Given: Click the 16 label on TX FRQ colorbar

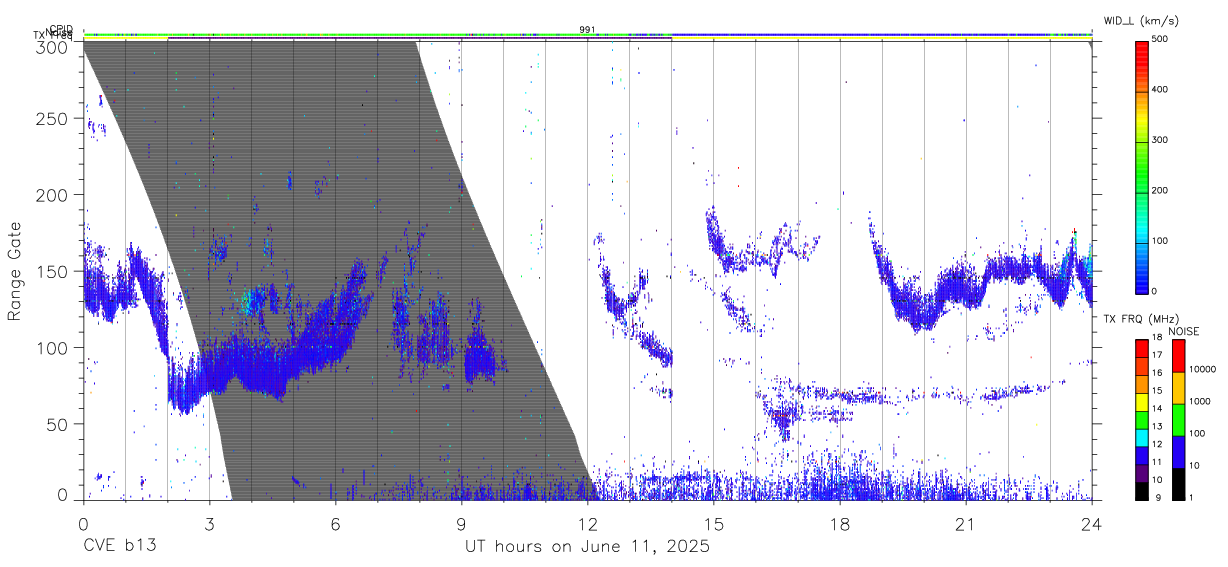Looking at the screenshot, I should [x=1158, y=373].
